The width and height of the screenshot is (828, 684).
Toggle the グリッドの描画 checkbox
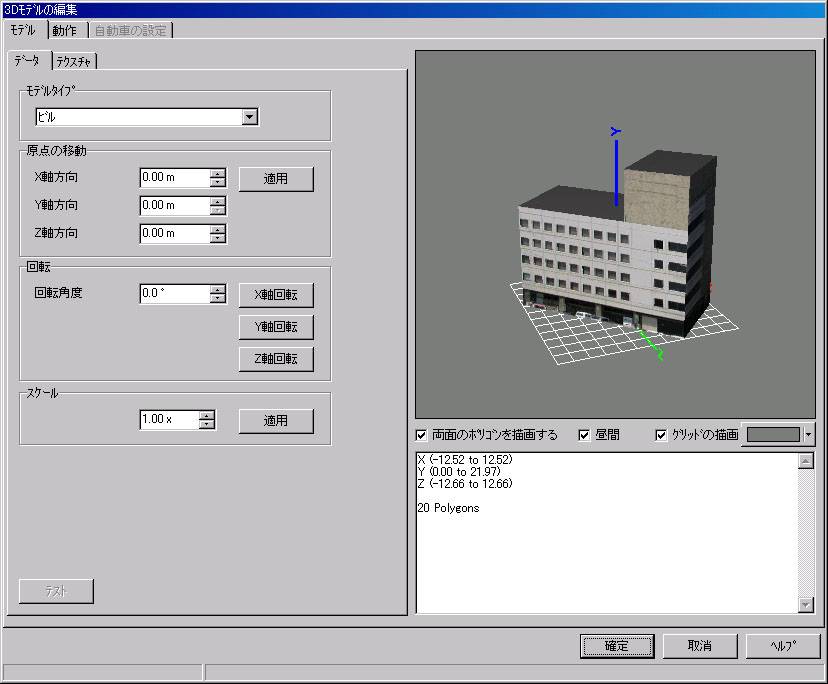[661, 435]
